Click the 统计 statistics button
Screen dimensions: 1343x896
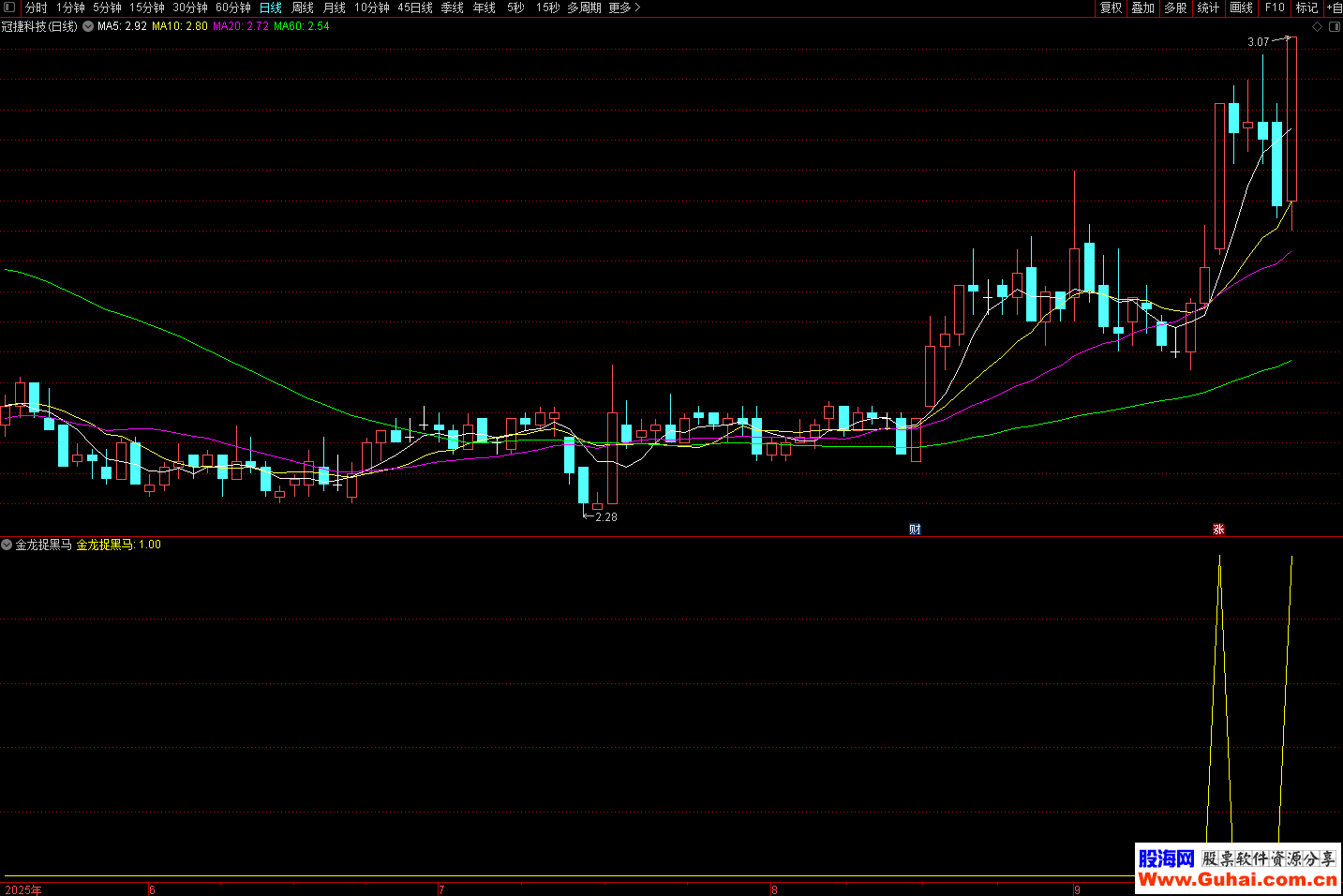(x=1208, y=7)
